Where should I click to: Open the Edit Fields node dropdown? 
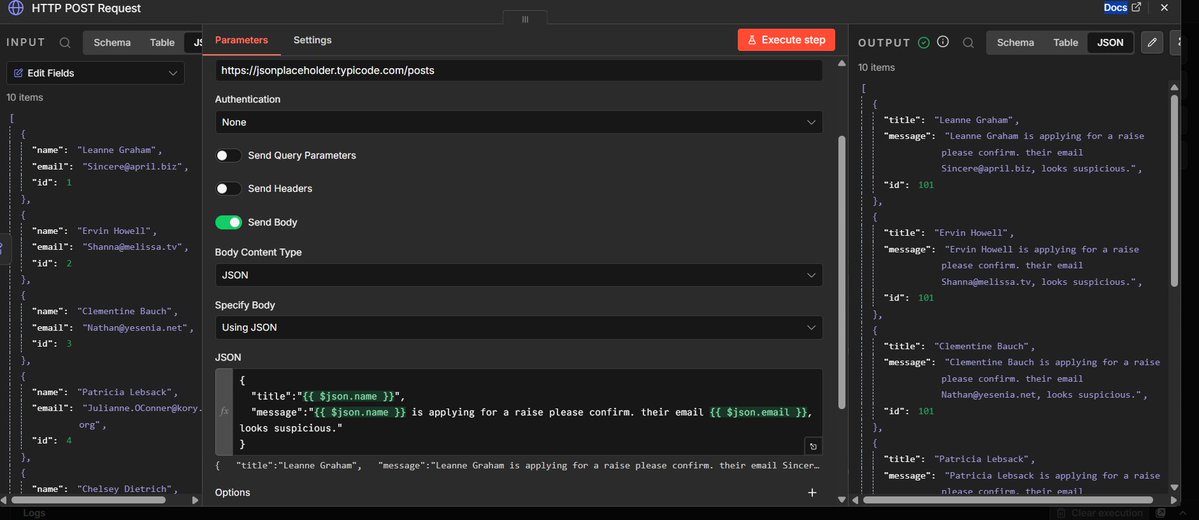(96, 73)
